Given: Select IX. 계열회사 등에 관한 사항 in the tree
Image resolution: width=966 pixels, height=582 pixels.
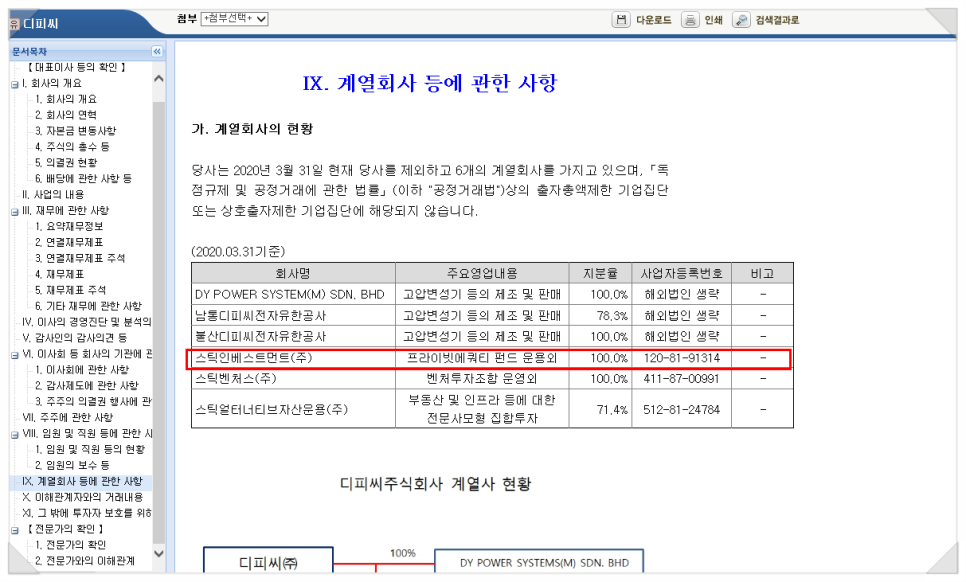Looking at the screenshot, I should click(x=82, y=482).
